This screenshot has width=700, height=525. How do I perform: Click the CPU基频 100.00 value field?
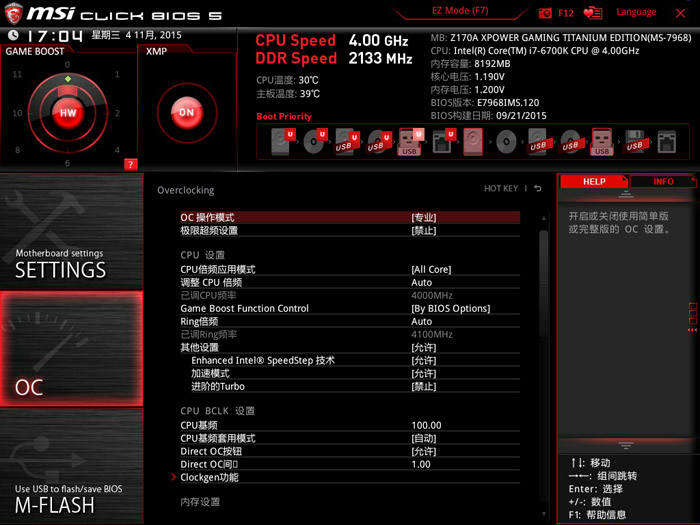click(426, 425)
